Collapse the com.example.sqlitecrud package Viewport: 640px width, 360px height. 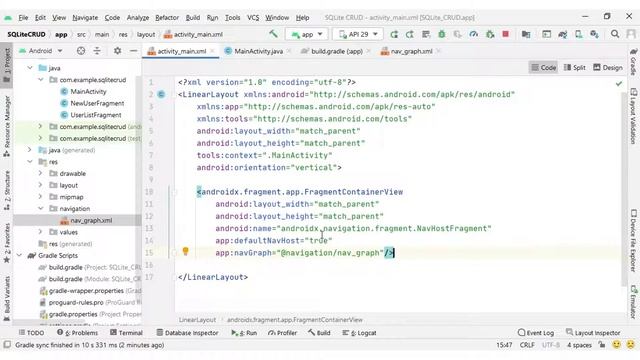pyautogui.click(x=41, y=80)
